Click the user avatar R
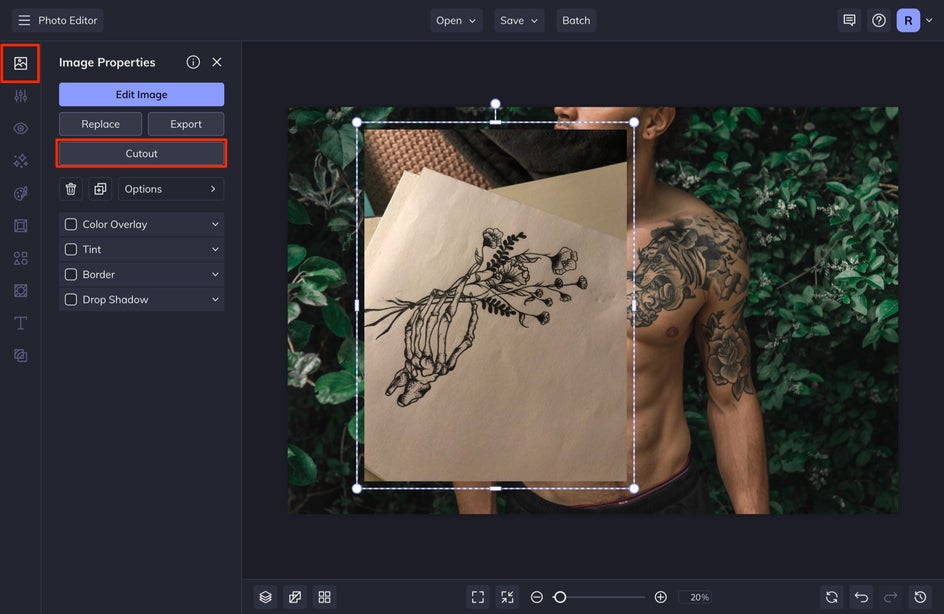The width and height of the screenshot is (944, 614). 908,20
